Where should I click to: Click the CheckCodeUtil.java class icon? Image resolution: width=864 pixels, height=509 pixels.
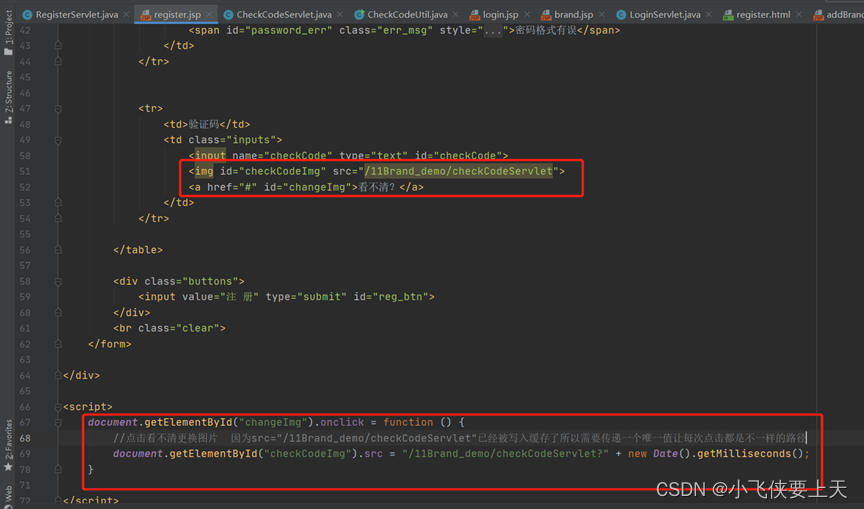[x=359, y=15]
